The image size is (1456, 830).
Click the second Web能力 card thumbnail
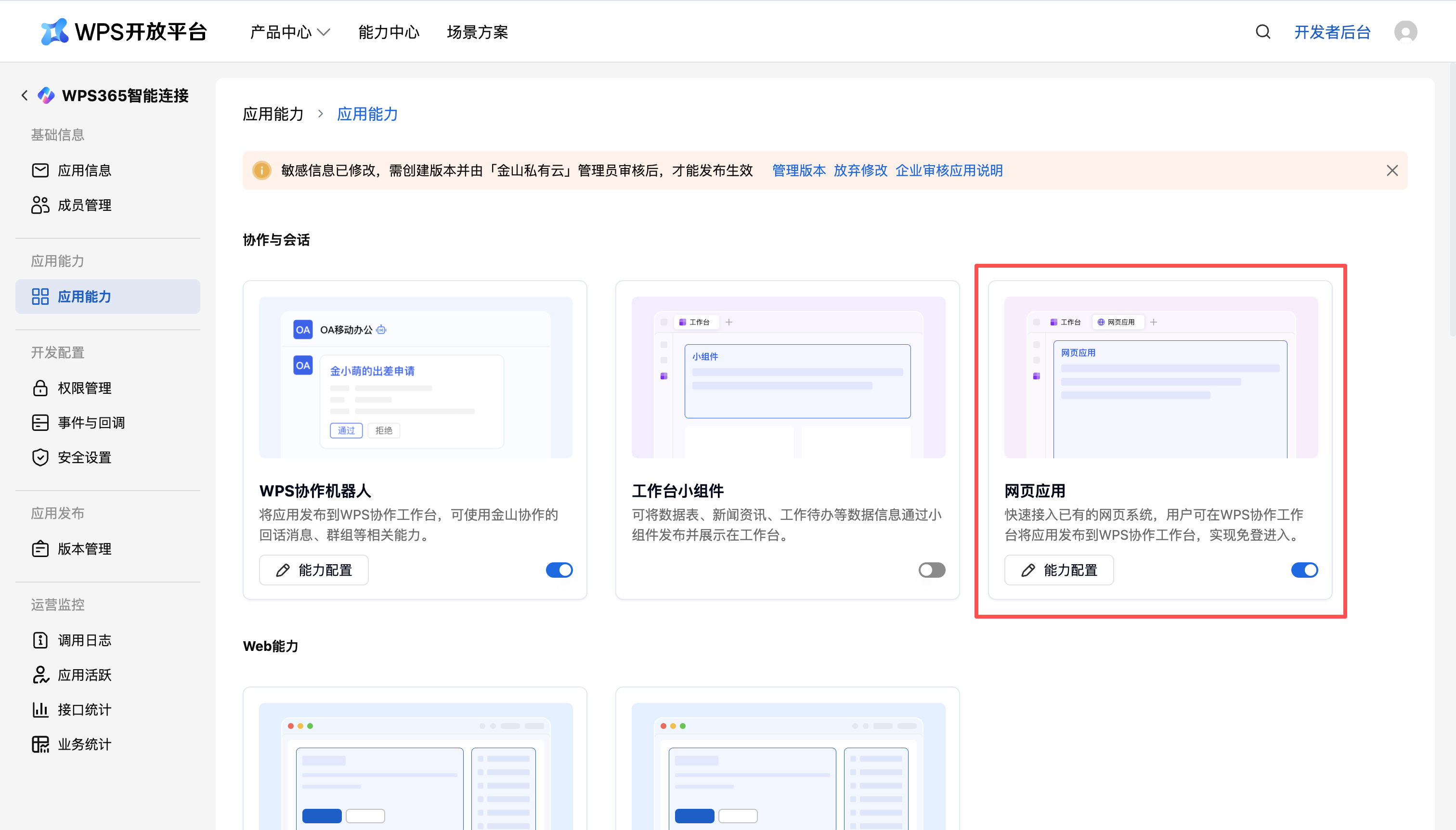coord(788,766)
